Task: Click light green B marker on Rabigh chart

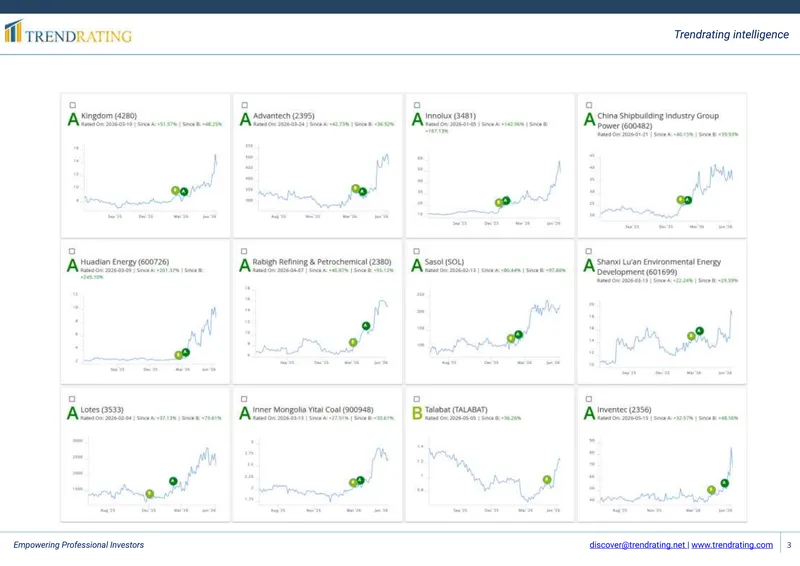Action: [353, 342]
